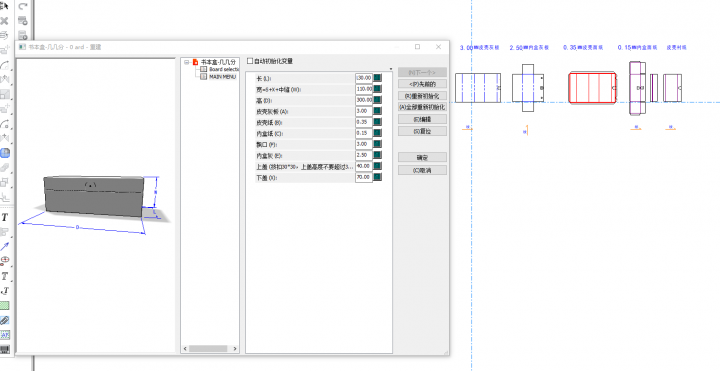Click the 宽 (W) field showing 110.00

(364, 89)
